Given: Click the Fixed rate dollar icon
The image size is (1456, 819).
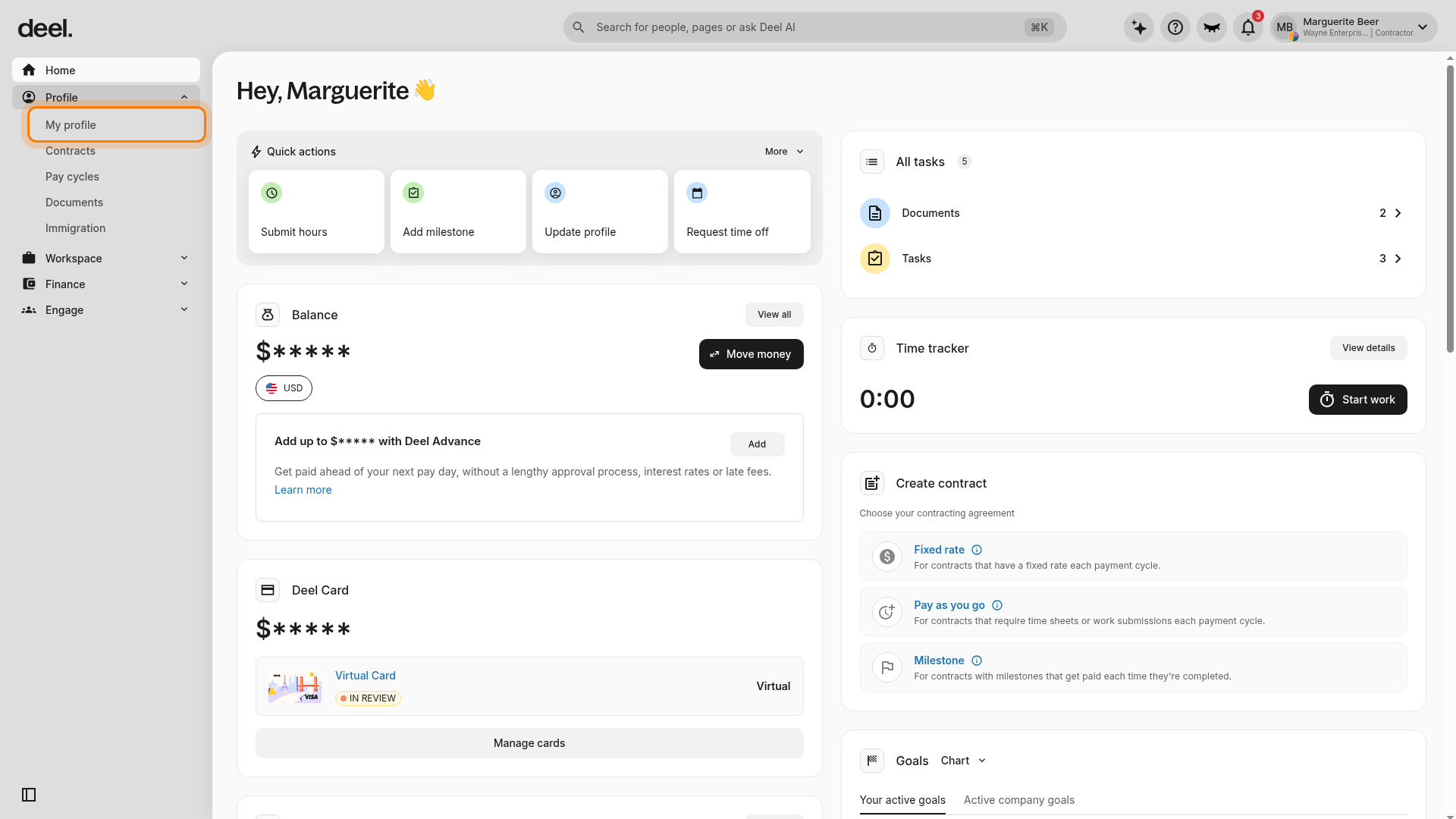Looking at the screenshot, I should [887, 557].
